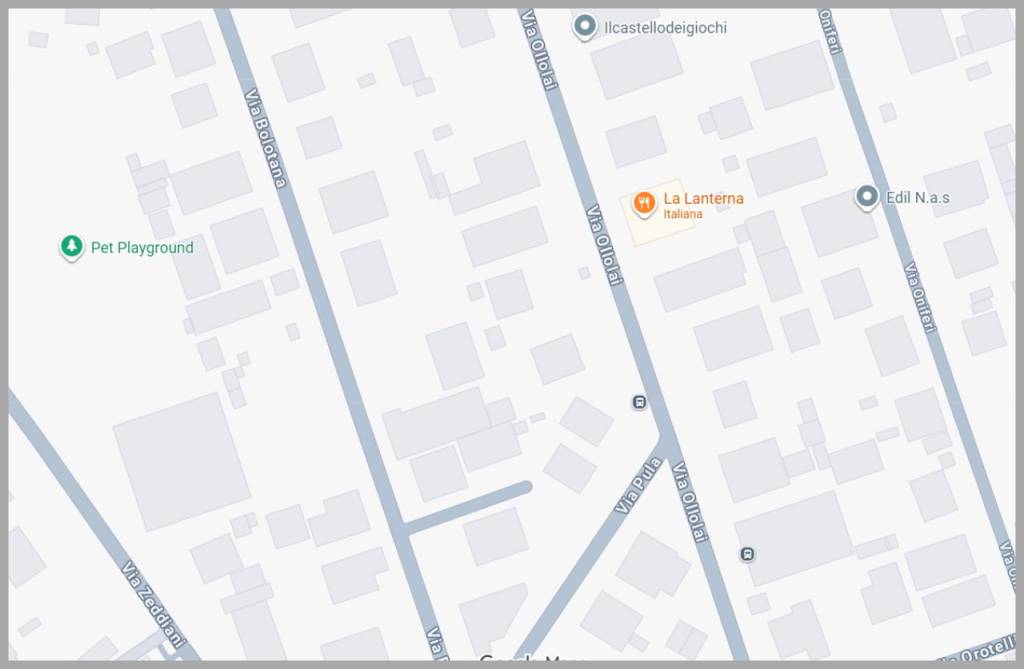
Task: Open the Ilcastellodeigiochi location pin
Action: pos(584,27)
